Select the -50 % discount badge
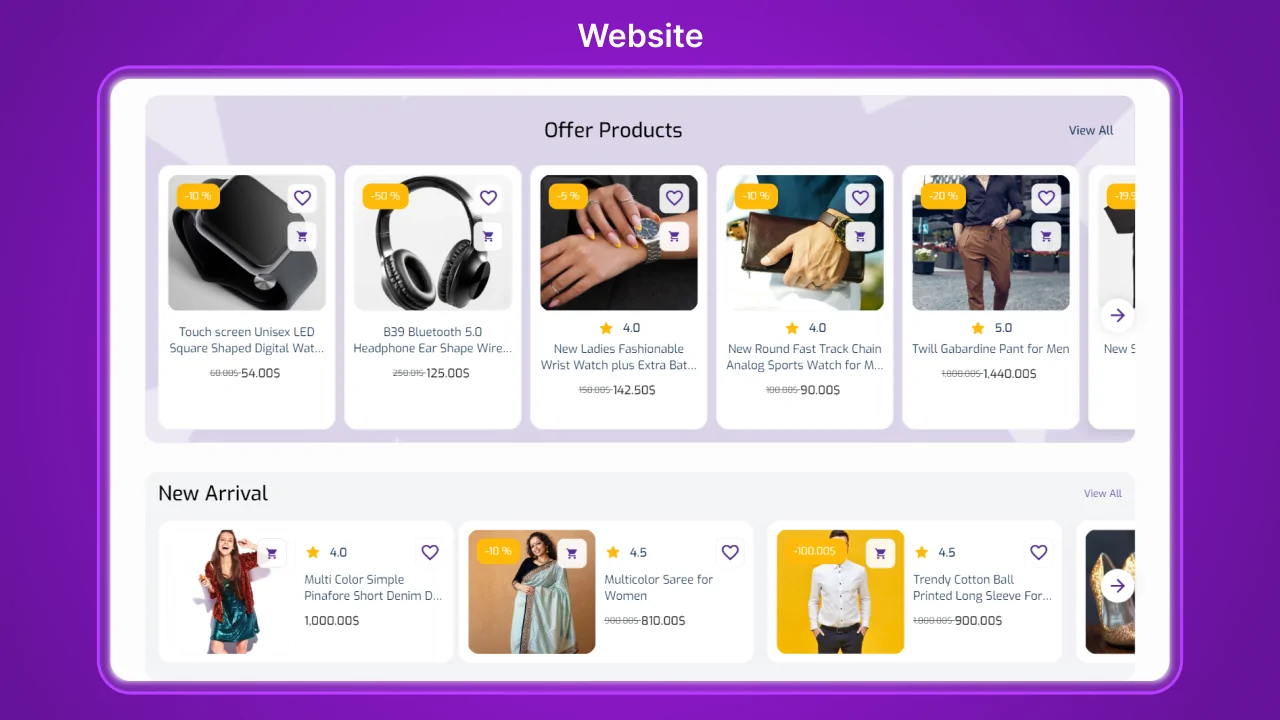Image resolution: width=1280 pixels, height=720 pixels. (385, 196)
